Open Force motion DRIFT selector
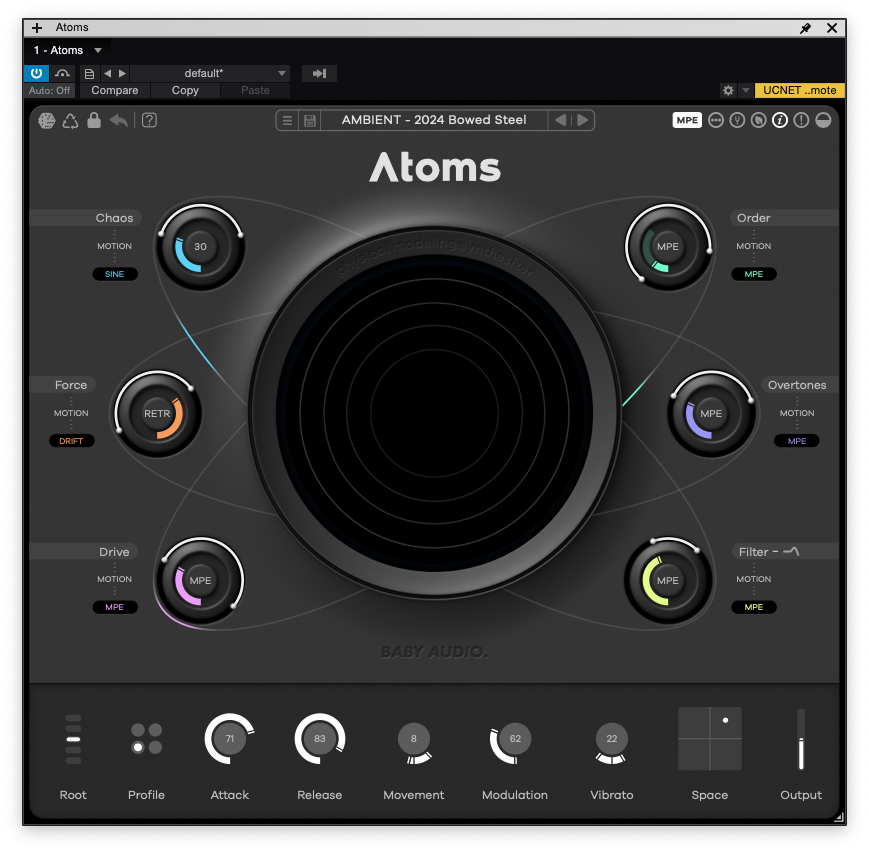 [x=71, y=441]
